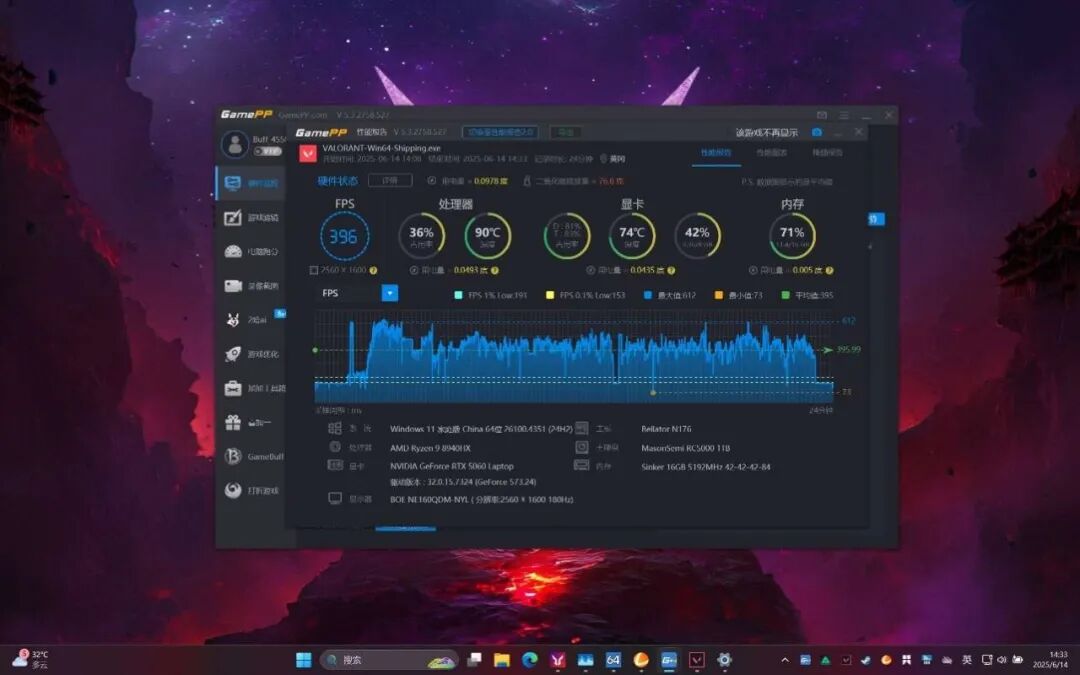
Task: Toggle the FPS 1% Low legend checkbox
Action: [x=458, y=295]
